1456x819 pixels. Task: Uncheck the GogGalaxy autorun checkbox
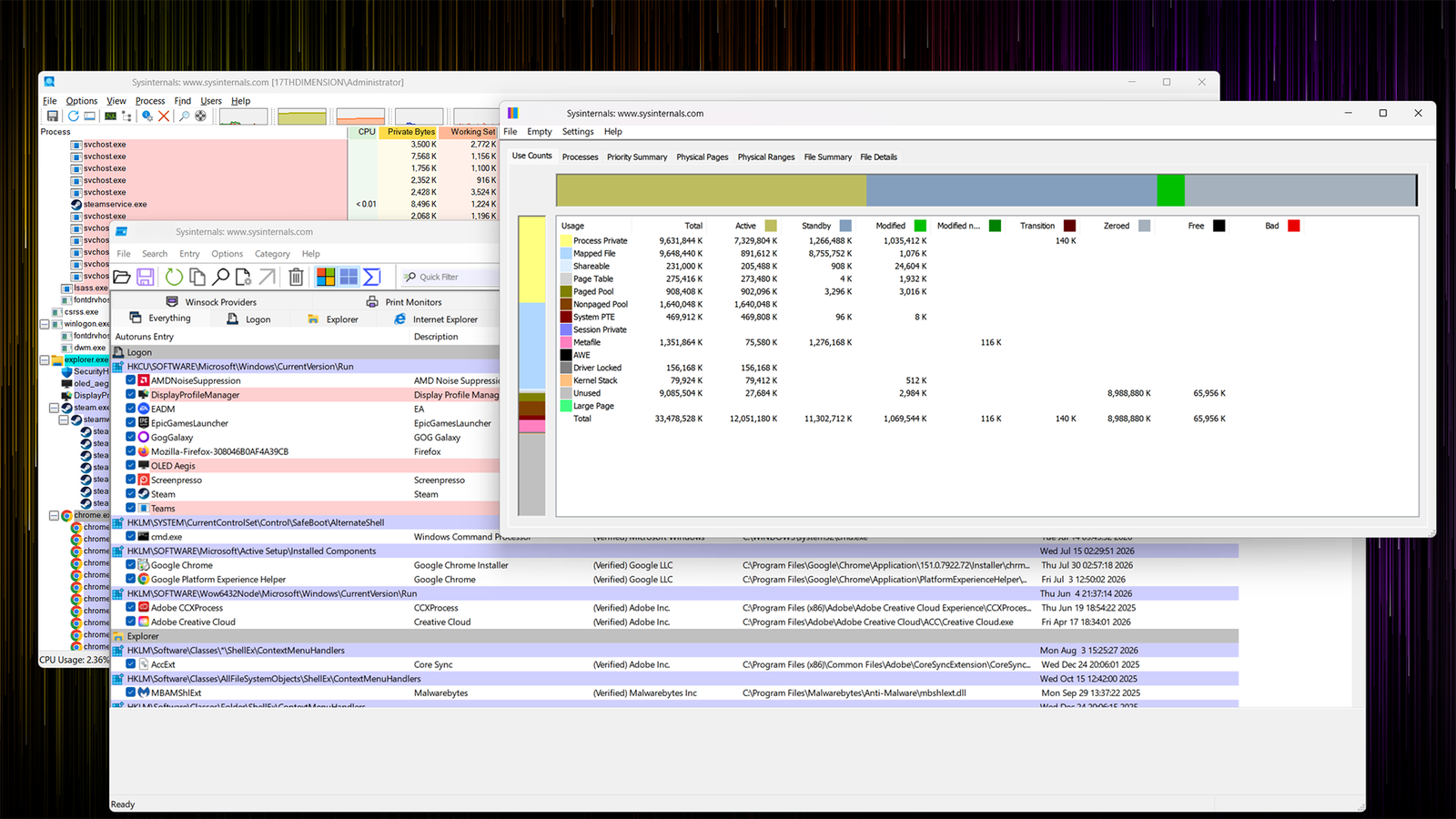point(131,437)
